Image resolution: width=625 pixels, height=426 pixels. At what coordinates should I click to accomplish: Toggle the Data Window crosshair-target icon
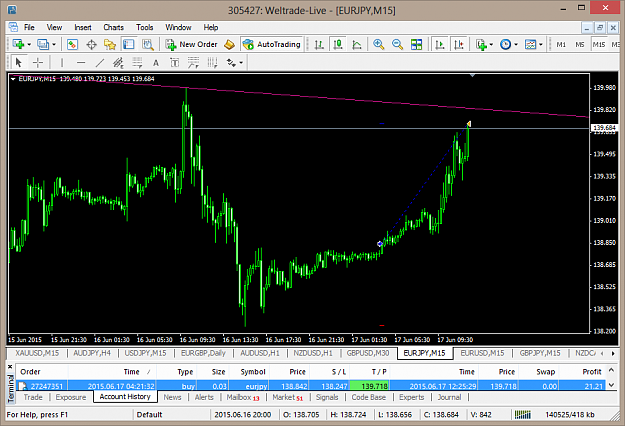point(91,44)
